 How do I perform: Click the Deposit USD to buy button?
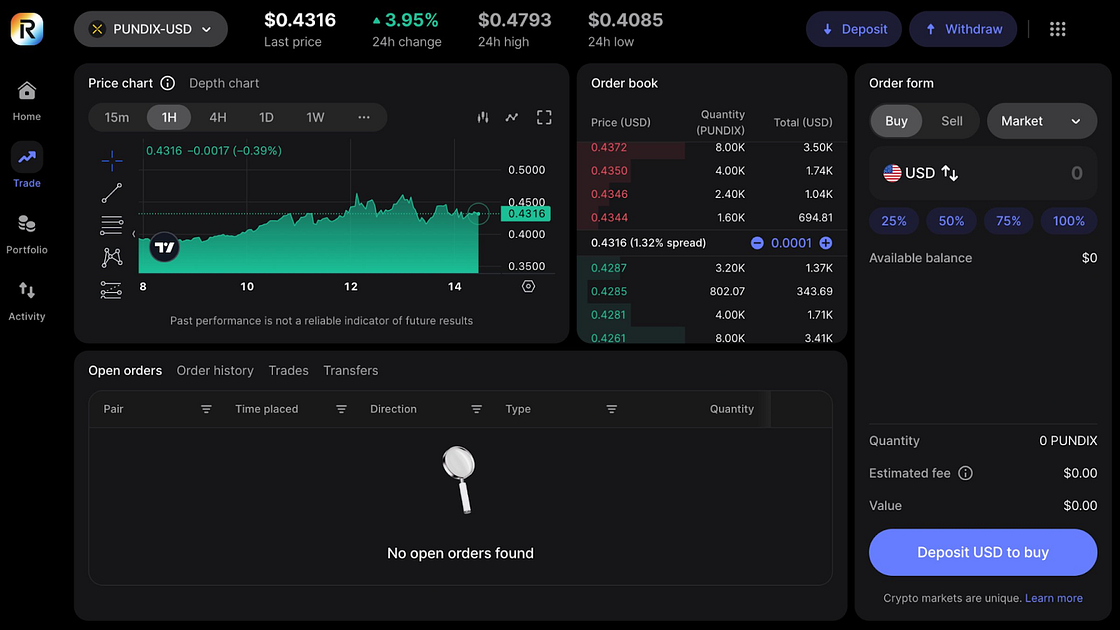pos(982,552)
